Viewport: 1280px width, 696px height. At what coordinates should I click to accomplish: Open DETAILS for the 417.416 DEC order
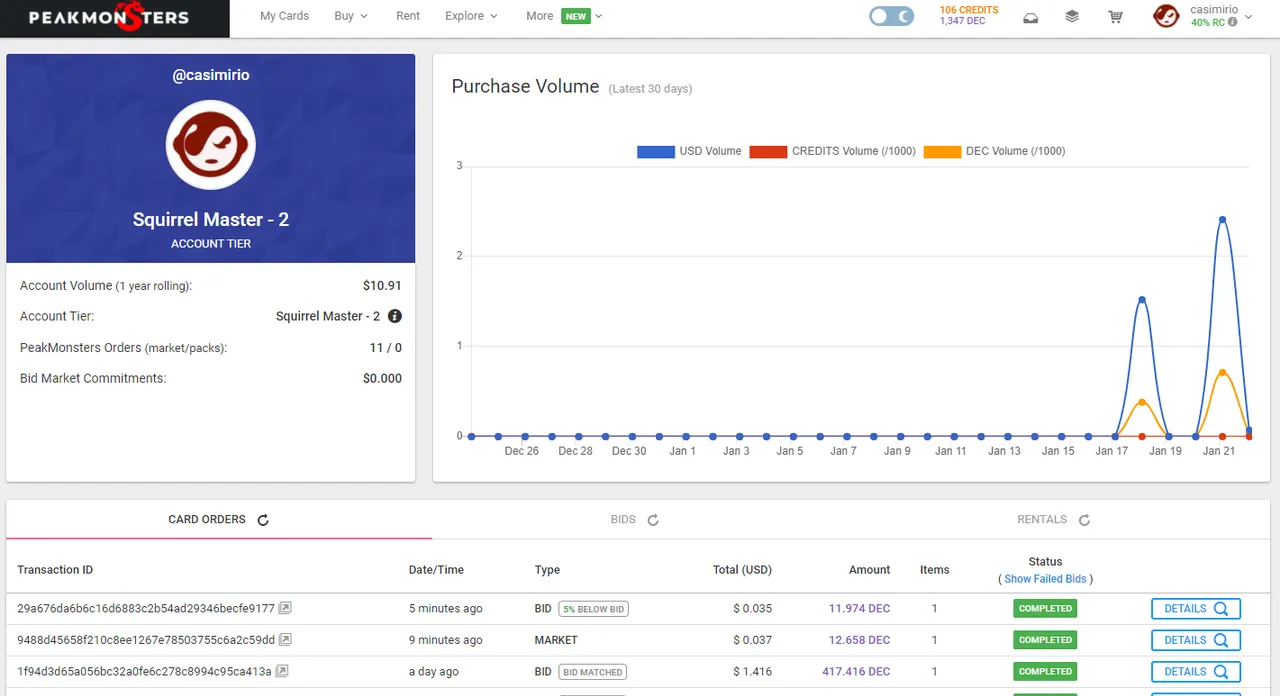[1196, 671]
